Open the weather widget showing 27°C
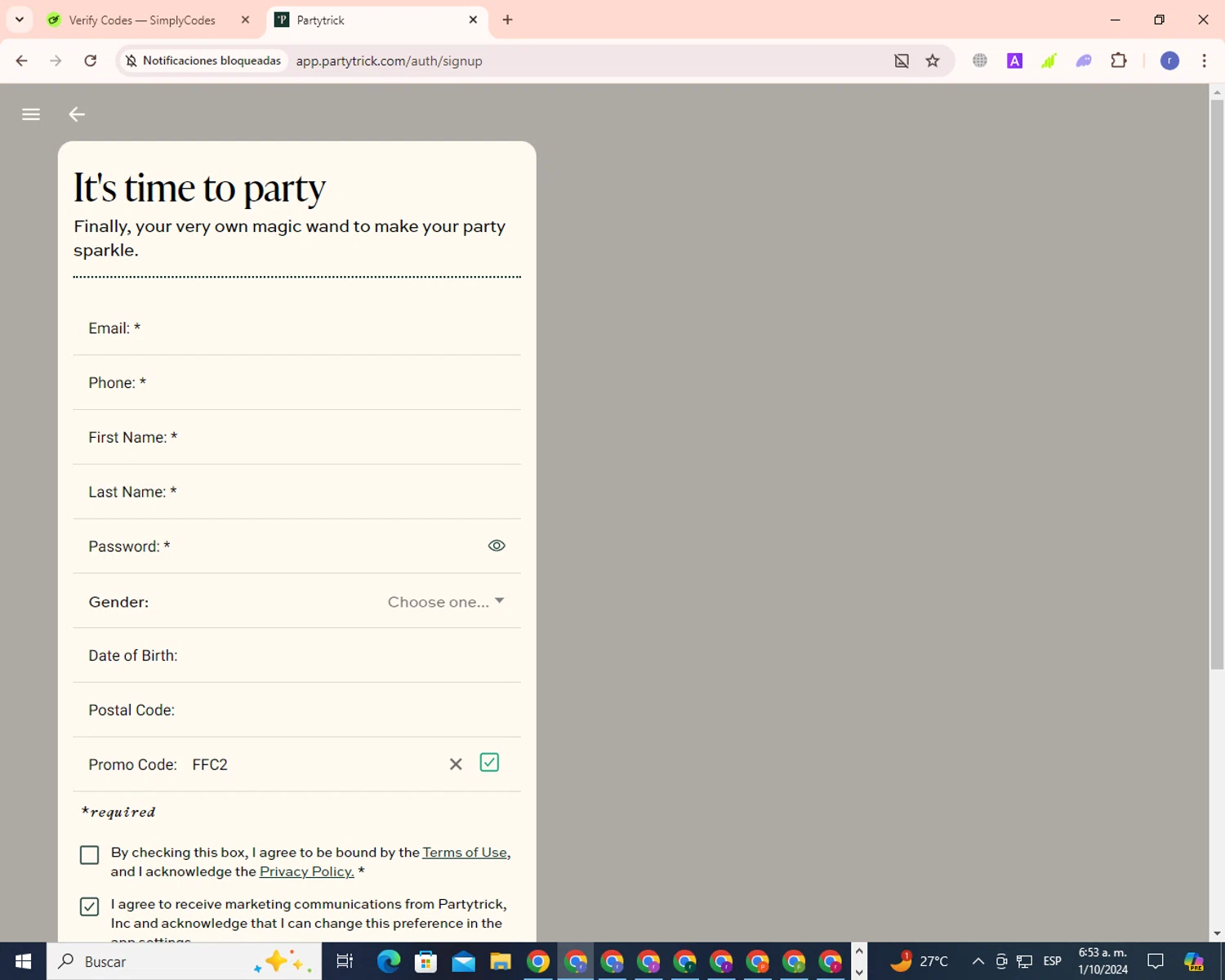1225x980 pixels. [x=920, y=961]
